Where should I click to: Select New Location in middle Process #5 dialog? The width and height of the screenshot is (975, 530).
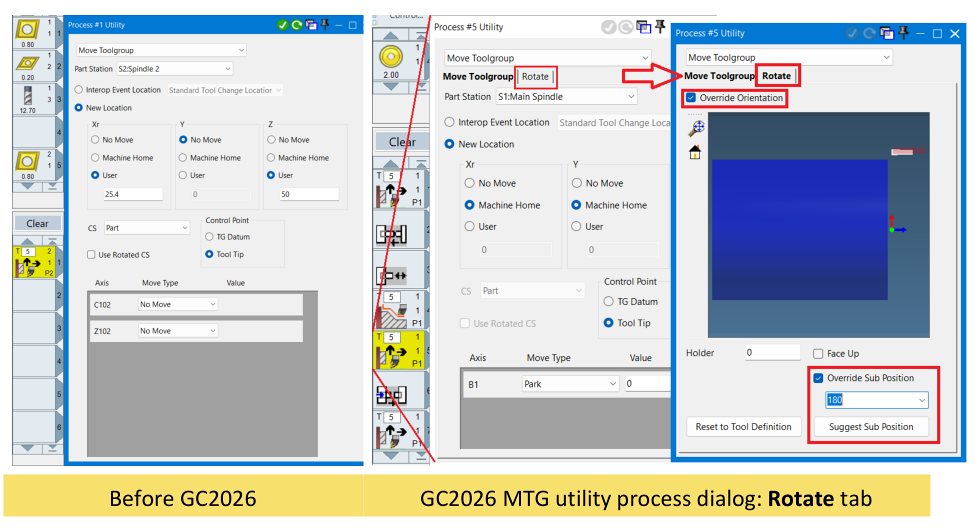pyautogui.click(x=450, y=144)
